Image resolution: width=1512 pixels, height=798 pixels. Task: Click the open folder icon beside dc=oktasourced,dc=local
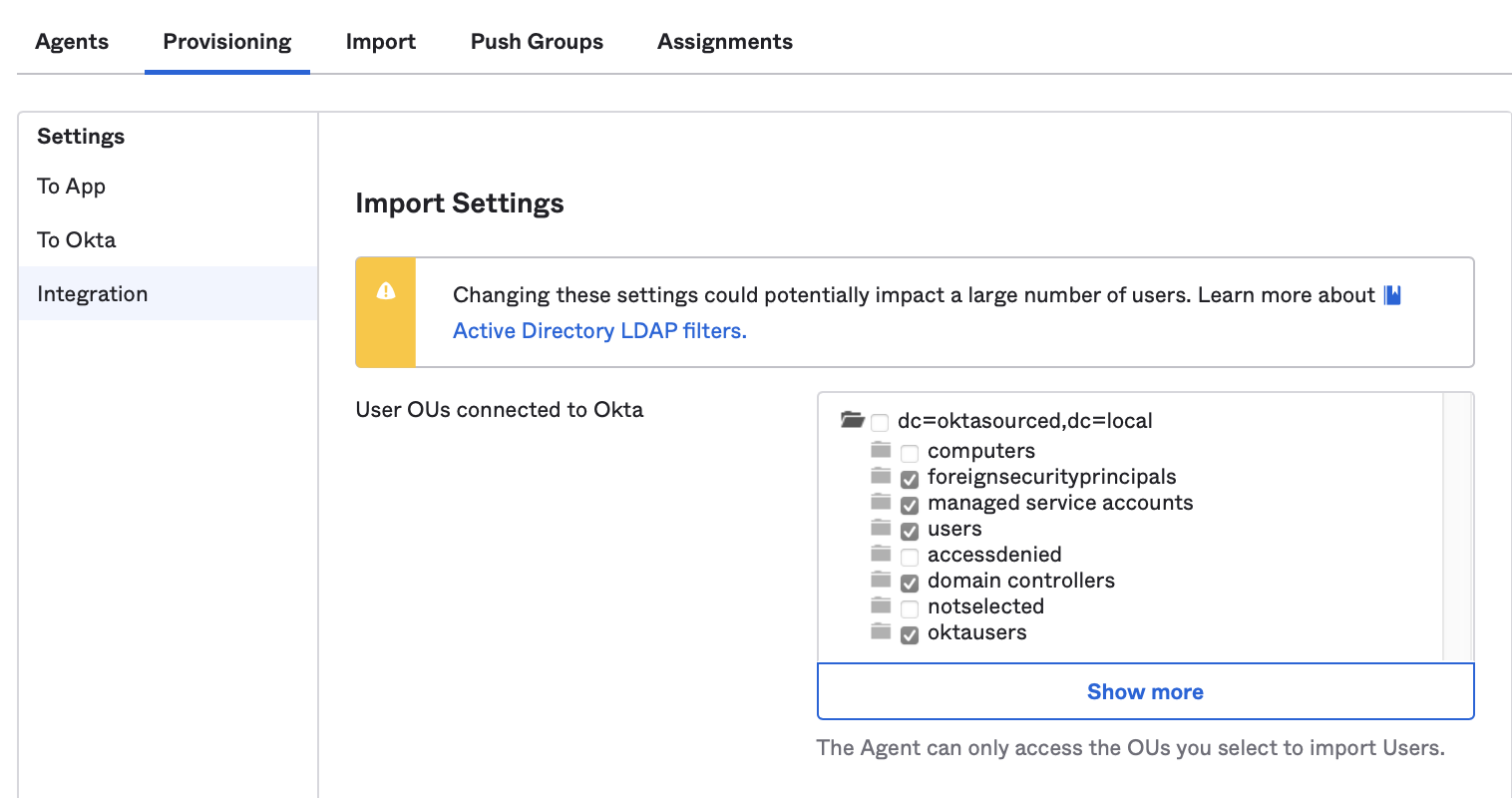coord(852,420)
